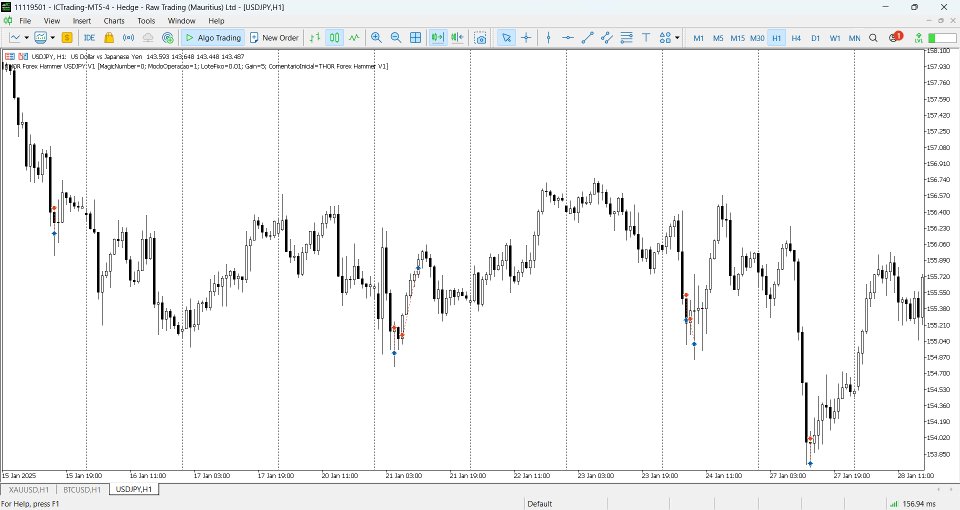The width and height of the screenshot is (960, 510).
Task: Click the green level progress bar
Action: (942, 38)
